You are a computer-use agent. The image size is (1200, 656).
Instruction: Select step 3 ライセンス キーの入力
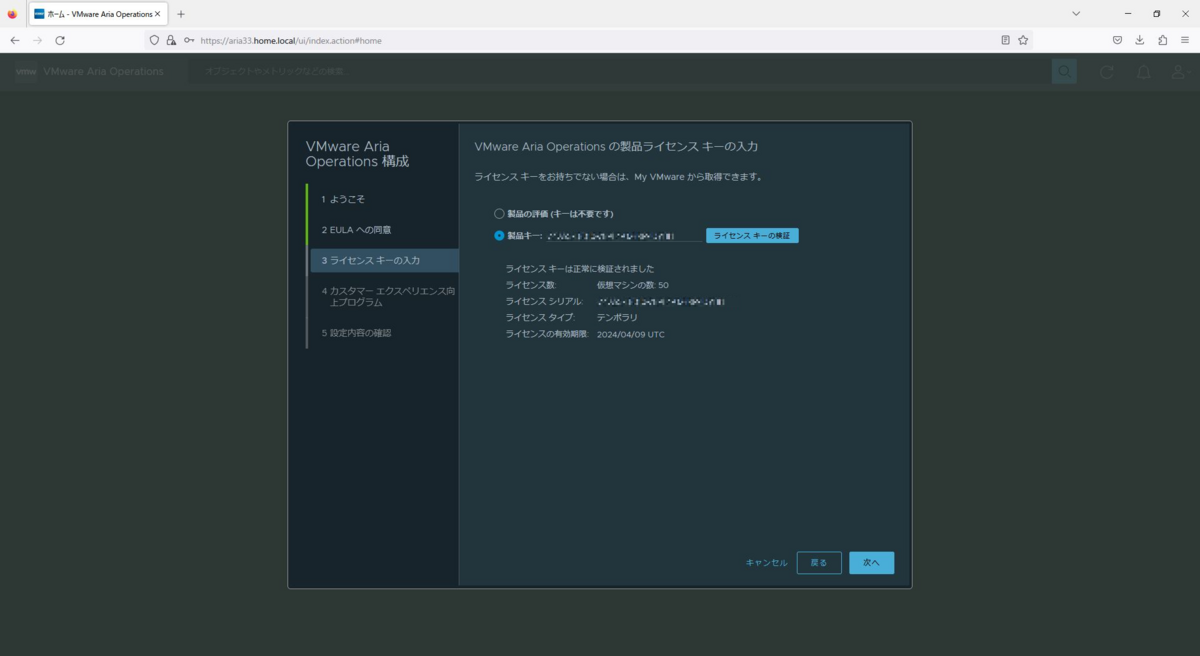(x=384, y=261)
